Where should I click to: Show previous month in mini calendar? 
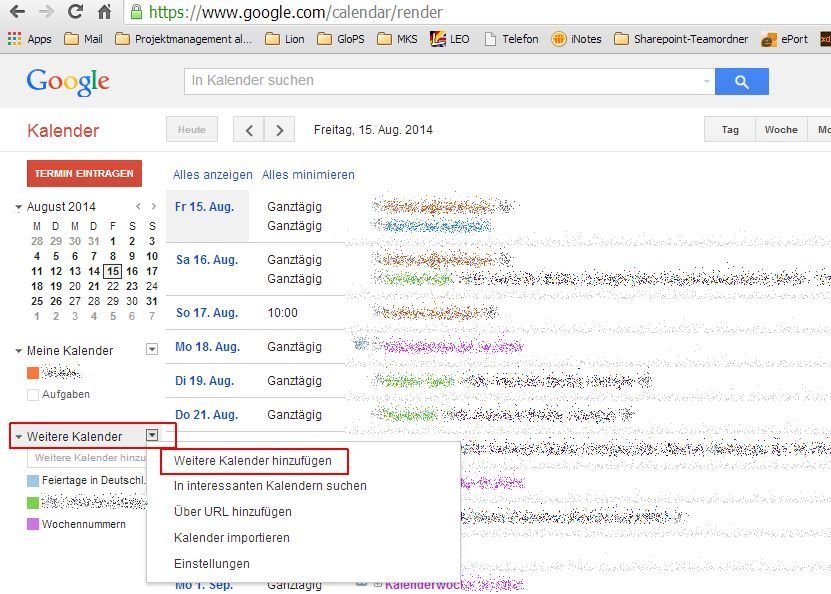[138, 206]
